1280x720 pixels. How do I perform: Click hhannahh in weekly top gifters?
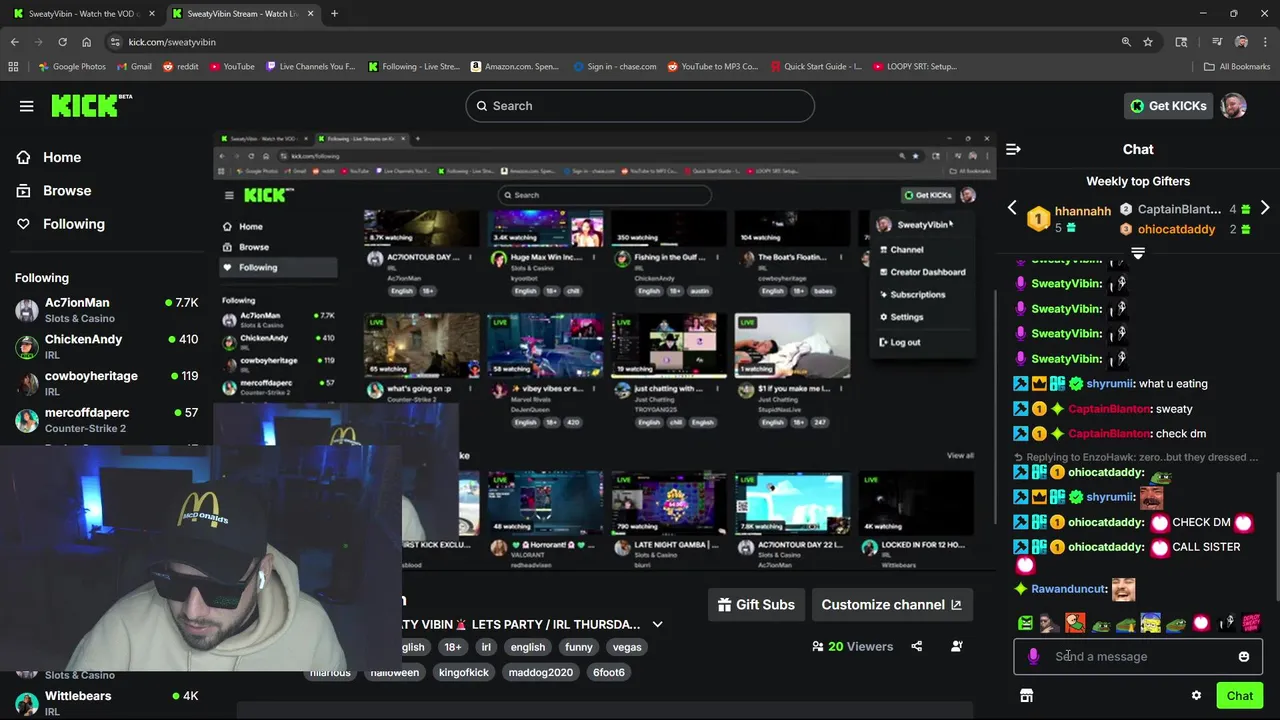tap(1082, 211)
